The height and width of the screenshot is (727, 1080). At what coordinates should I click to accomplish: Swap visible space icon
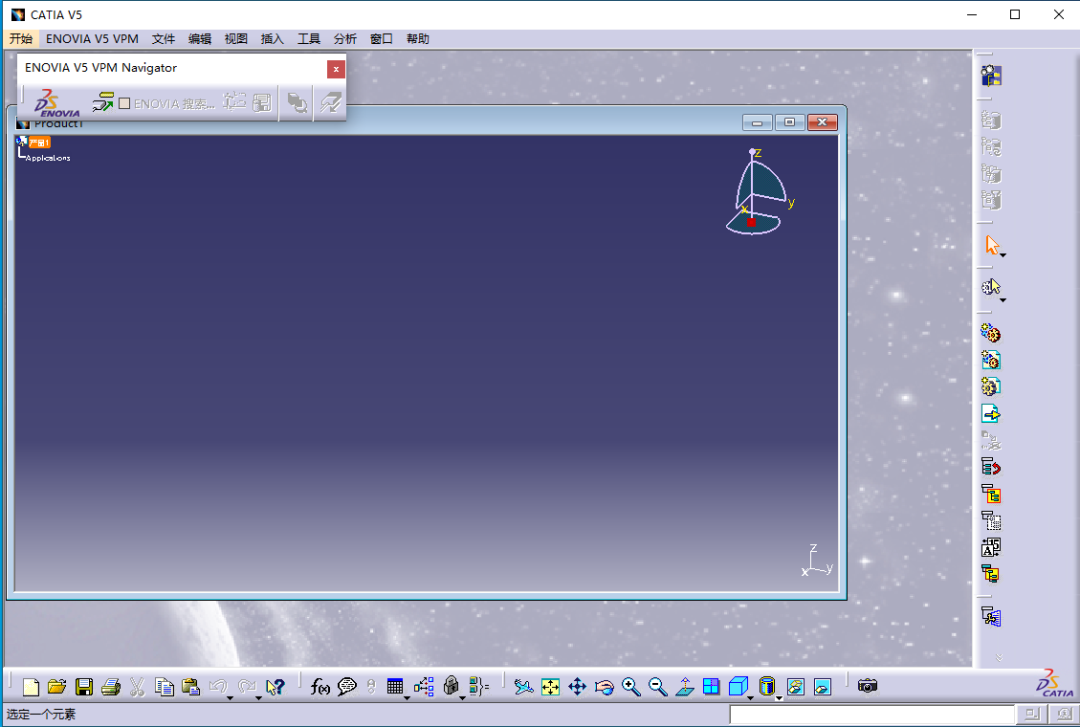(x=822, y=686)
